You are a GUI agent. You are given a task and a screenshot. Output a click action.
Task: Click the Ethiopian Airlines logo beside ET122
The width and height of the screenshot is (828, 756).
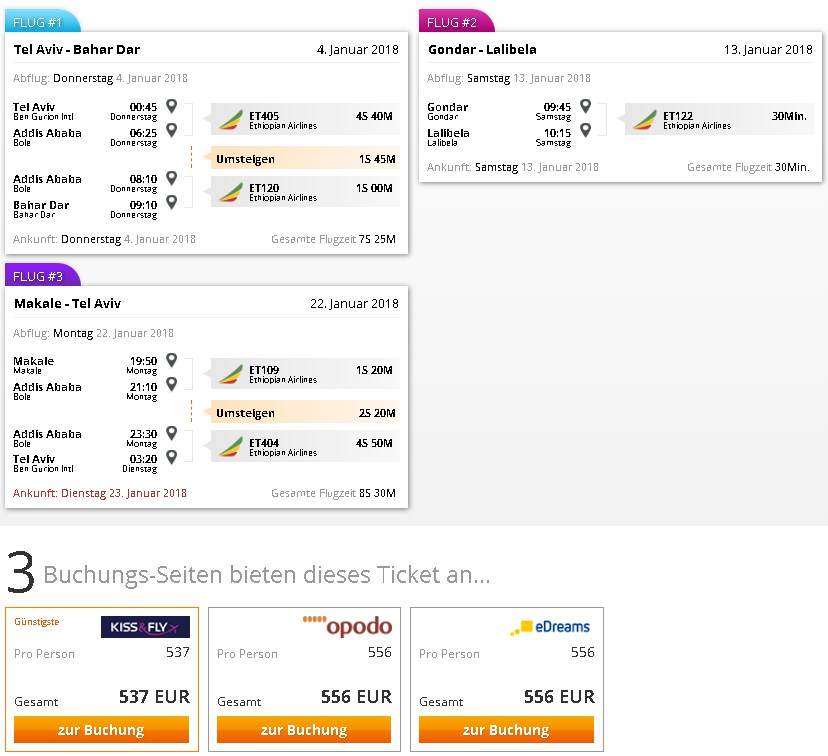(x=645, y=120)
